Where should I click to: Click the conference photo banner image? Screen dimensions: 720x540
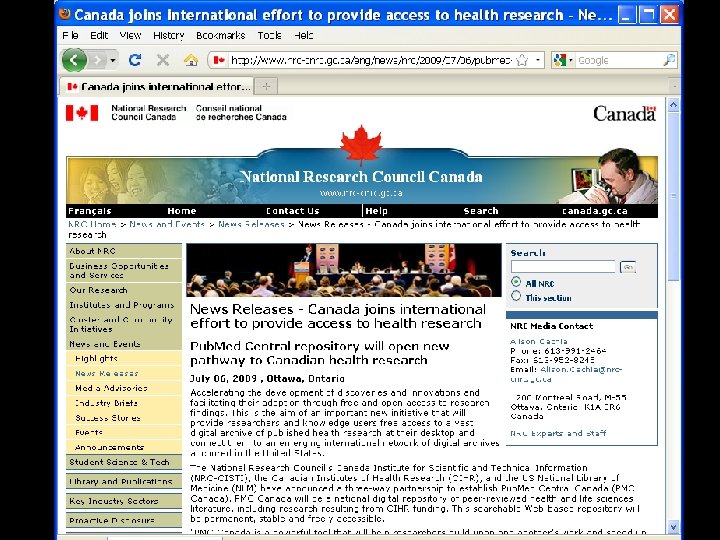coord(343,270)
